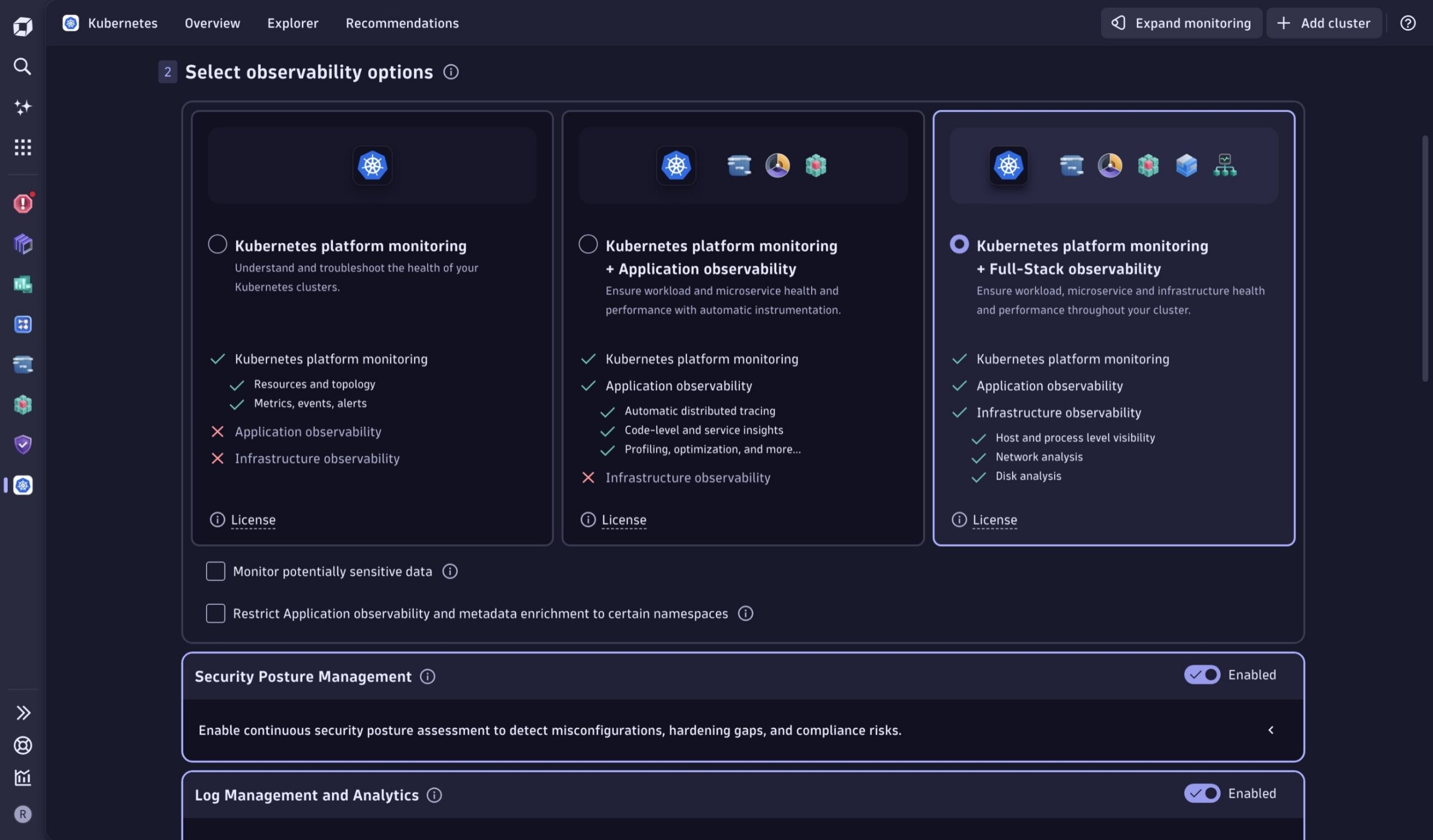Expand Security Posture Management details chevron
Image resolution: width=1433 pixels, height=840 pixels.
(1271, 730)
